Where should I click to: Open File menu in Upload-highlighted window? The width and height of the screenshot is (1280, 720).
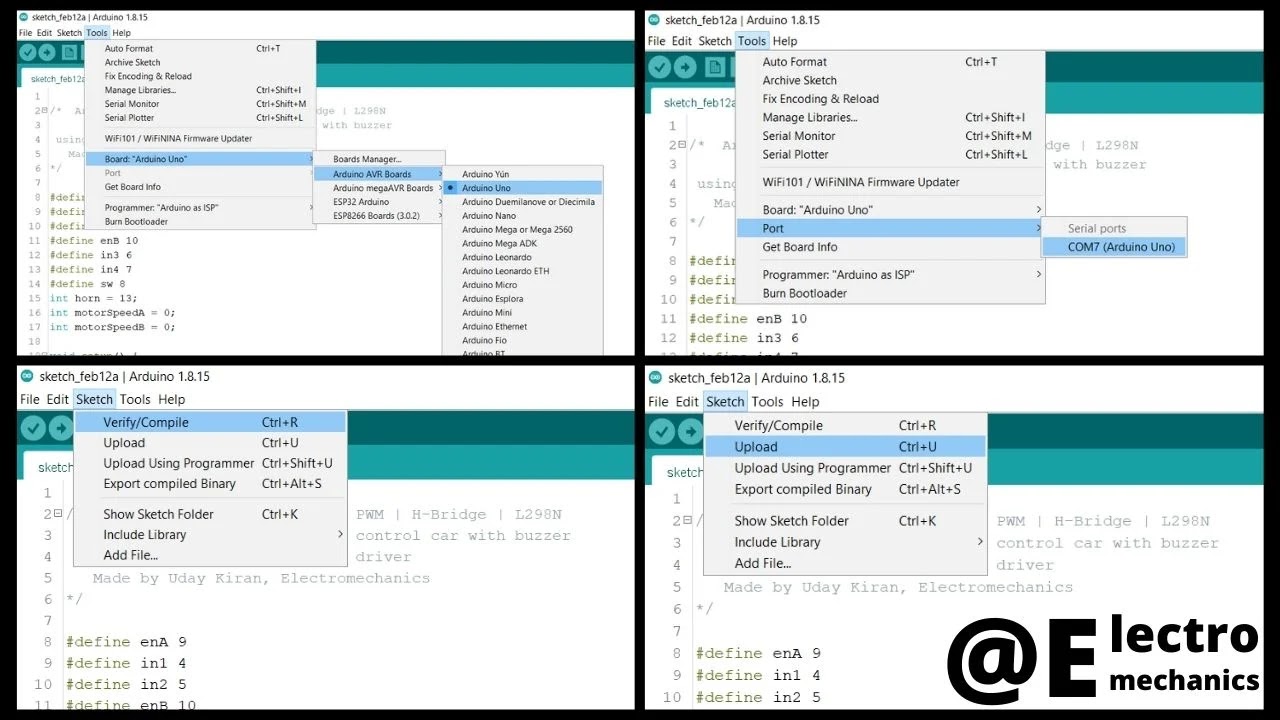[x=658, y=402]
